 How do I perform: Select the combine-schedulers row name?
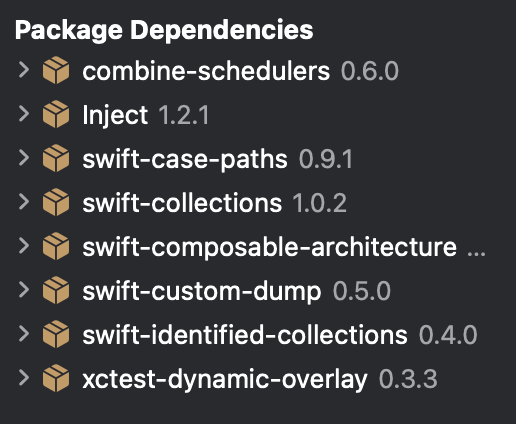(x=206, y=71)
